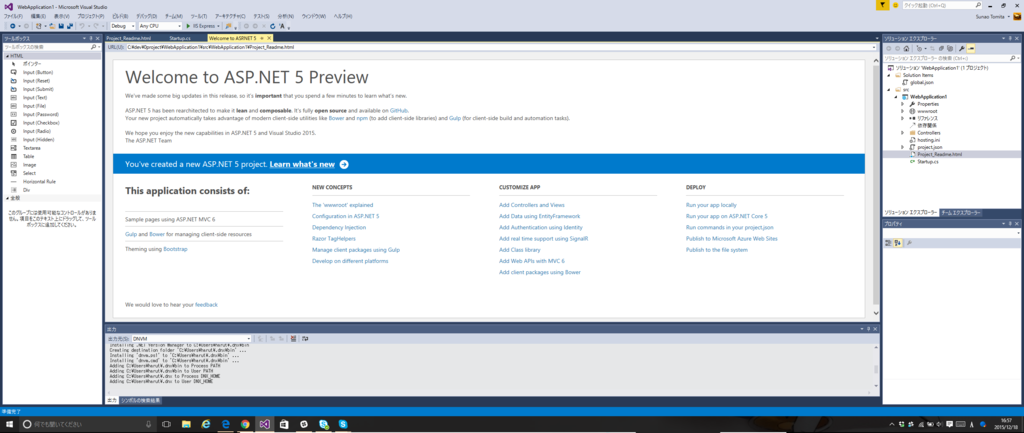Click the Save icon in toolbar

coord(61,26)
